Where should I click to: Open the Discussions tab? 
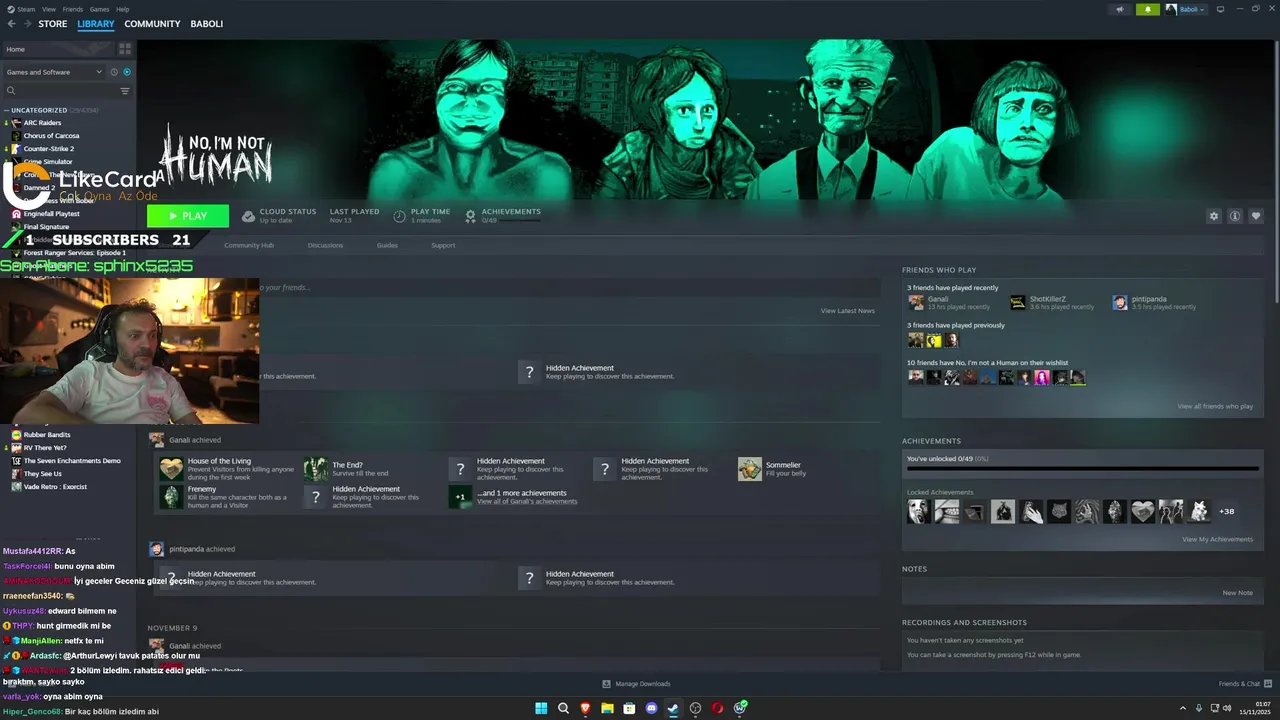pyautogui.click(x=325, y=245)
